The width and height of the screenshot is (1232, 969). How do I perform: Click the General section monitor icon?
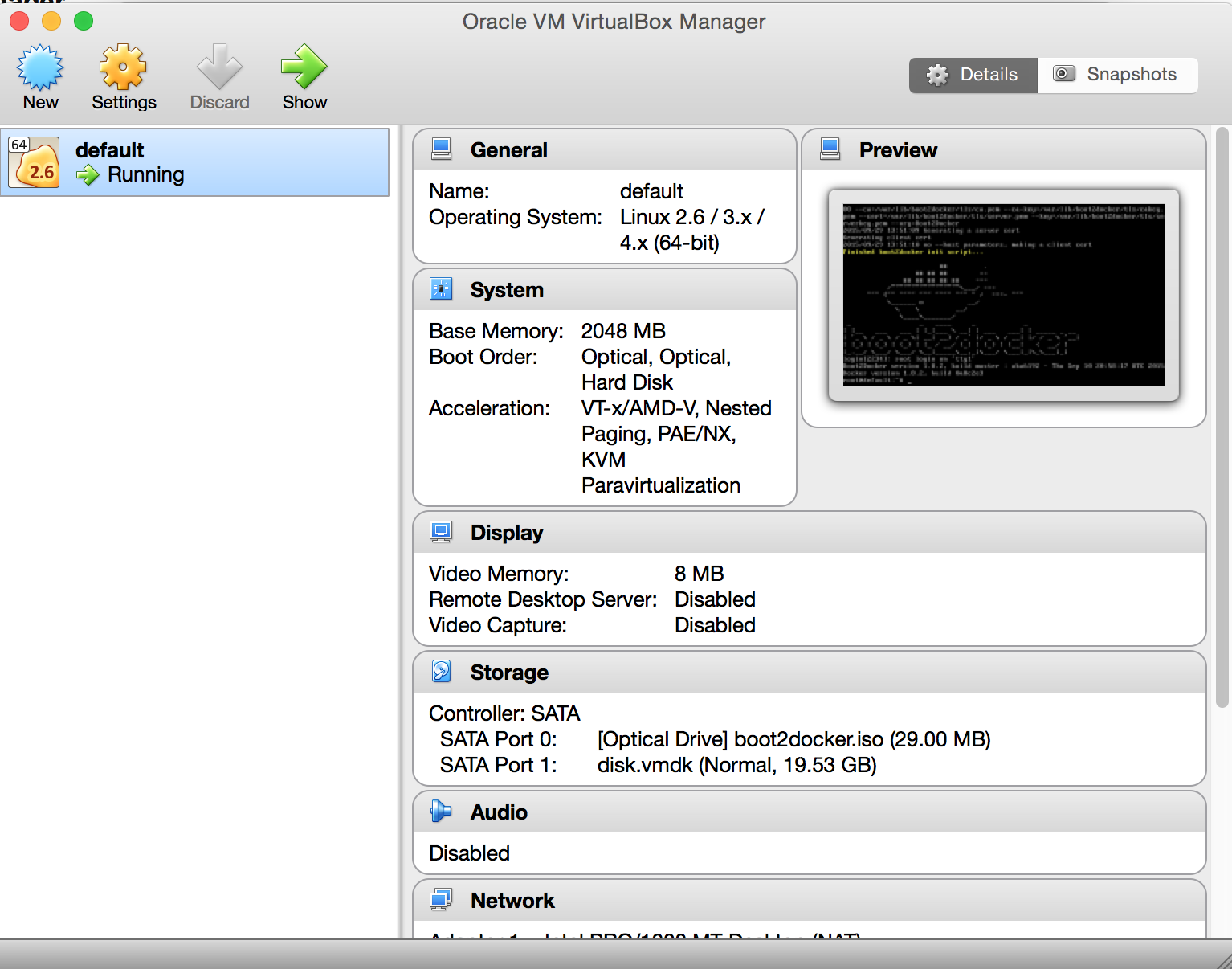click(441, 149)
